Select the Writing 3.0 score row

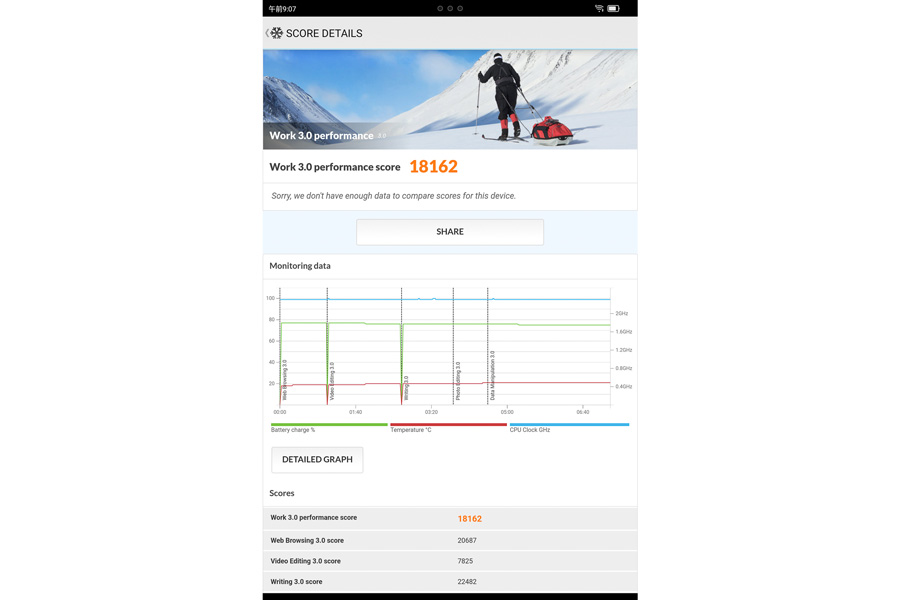click(x=450, y=582)
